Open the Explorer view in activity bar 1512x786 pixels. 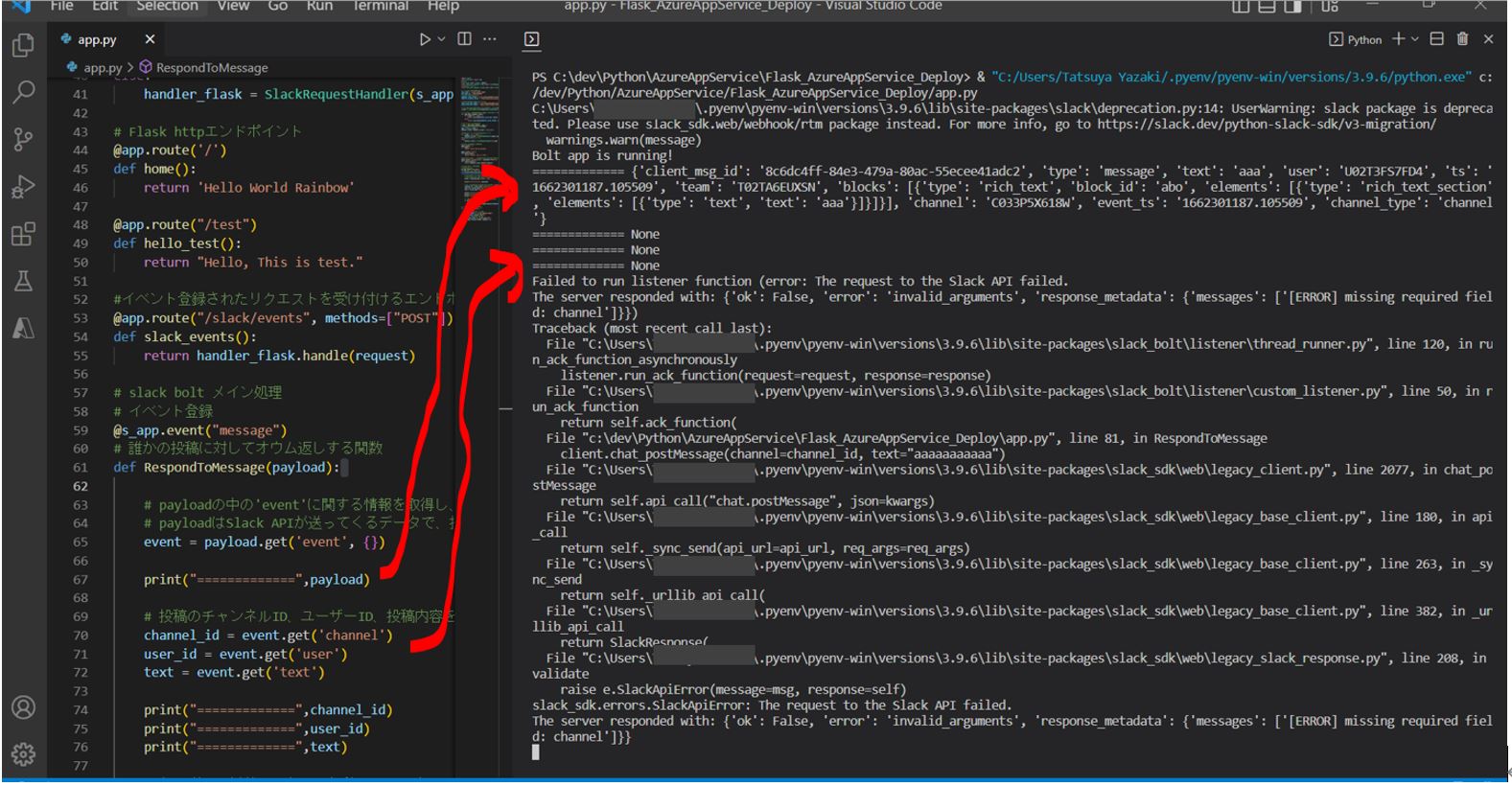coord(23,45)
